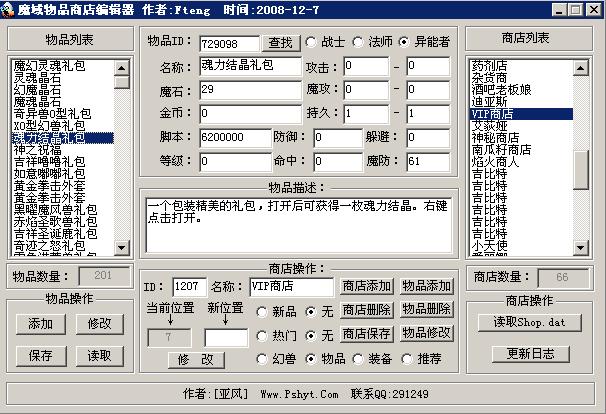Click the 新位置 position input box
Viewport: 606px width, 414px height.
[x=226, y=337]
